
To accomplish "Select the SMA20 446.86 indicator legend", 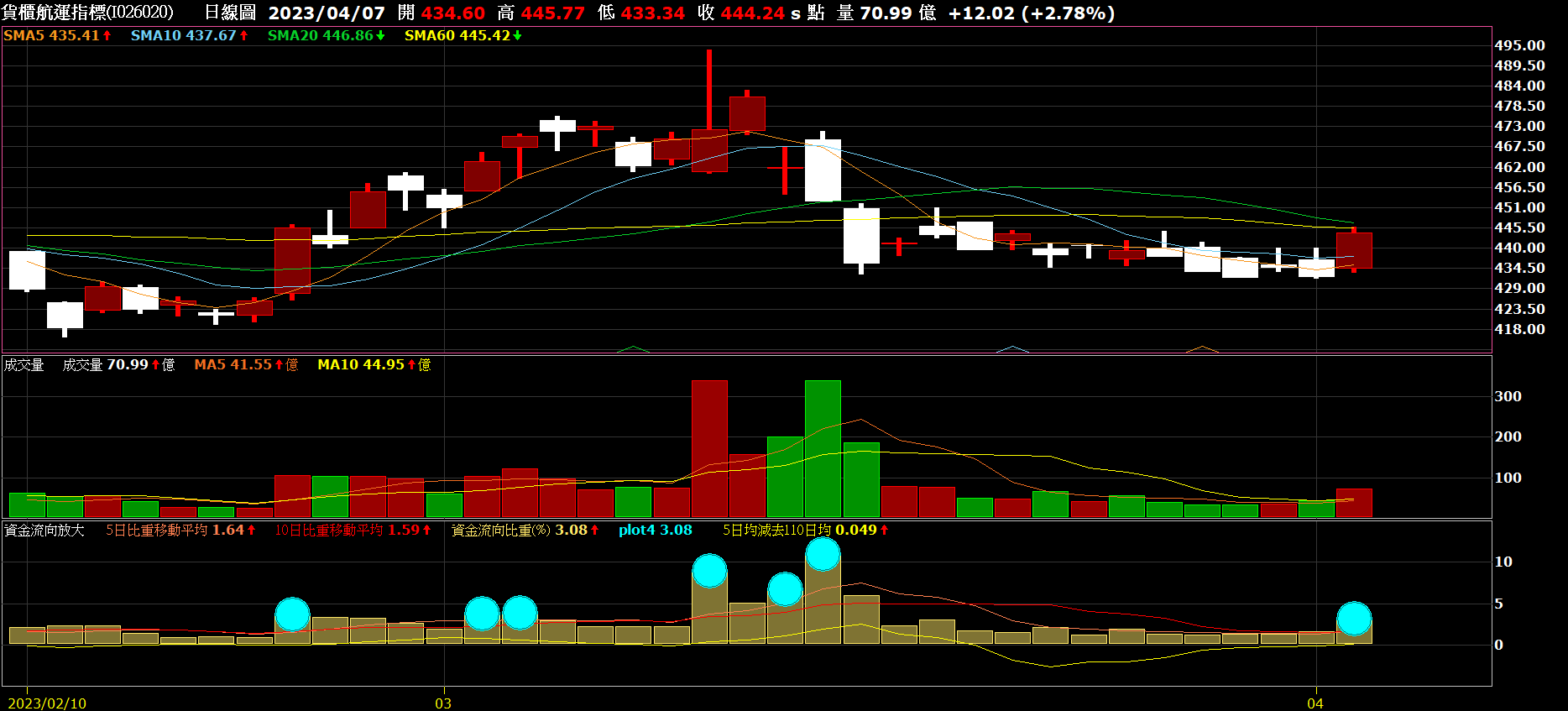I will click(326, 35).
